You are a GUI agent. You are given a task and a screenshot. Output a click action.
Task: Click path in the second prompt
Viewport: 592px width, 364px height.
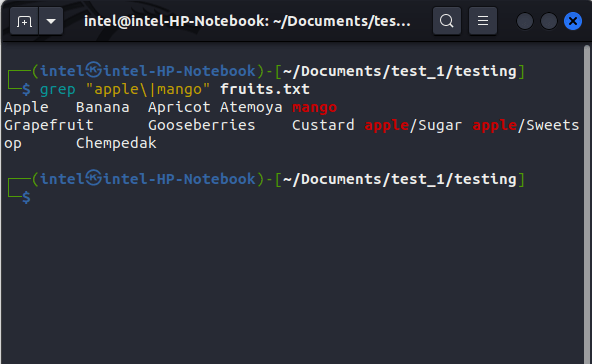coord(399,179)
